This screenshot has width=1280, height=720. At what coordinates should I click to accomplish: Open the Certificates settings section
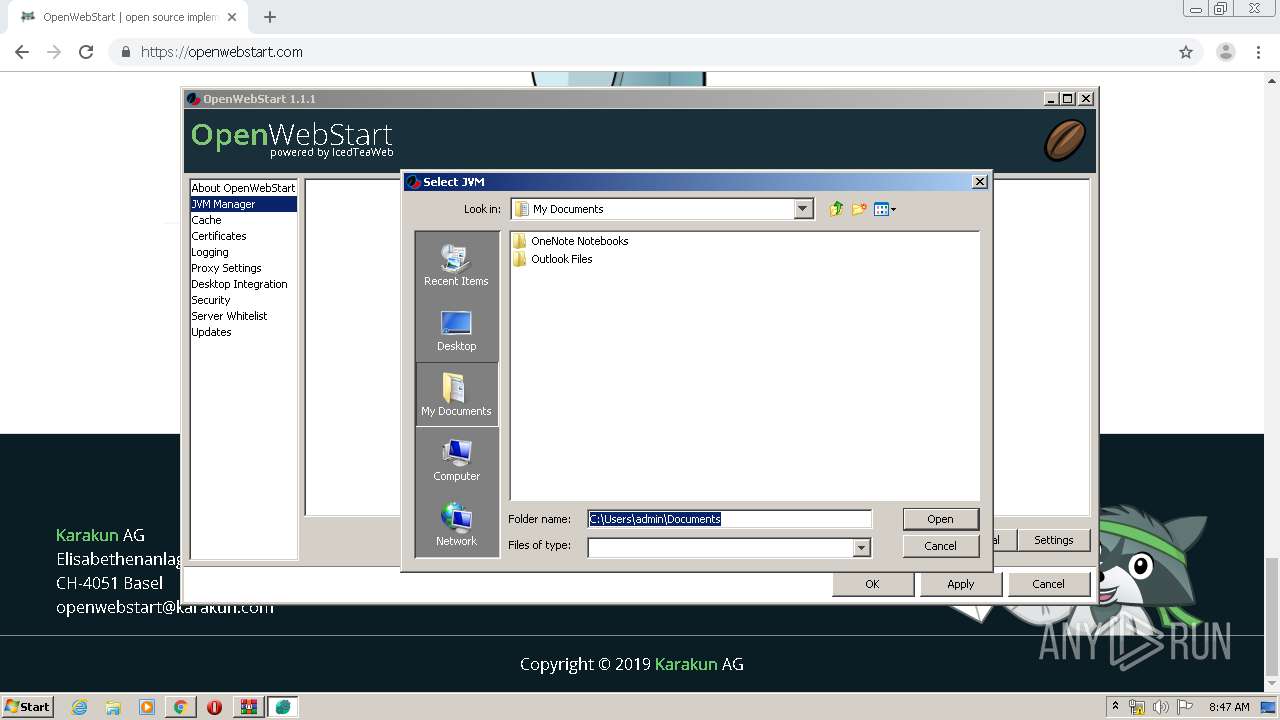coord(243,236)
